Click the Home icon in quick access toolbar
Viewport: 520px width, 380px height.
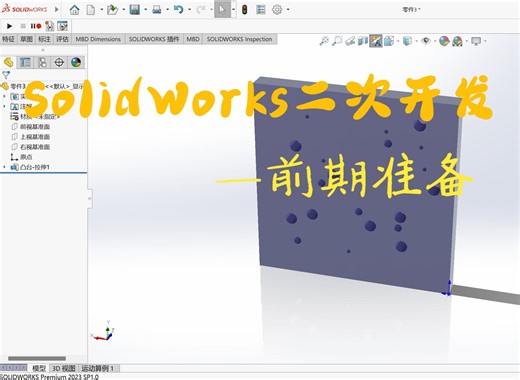pyautogui.click(x=74, y=10)
